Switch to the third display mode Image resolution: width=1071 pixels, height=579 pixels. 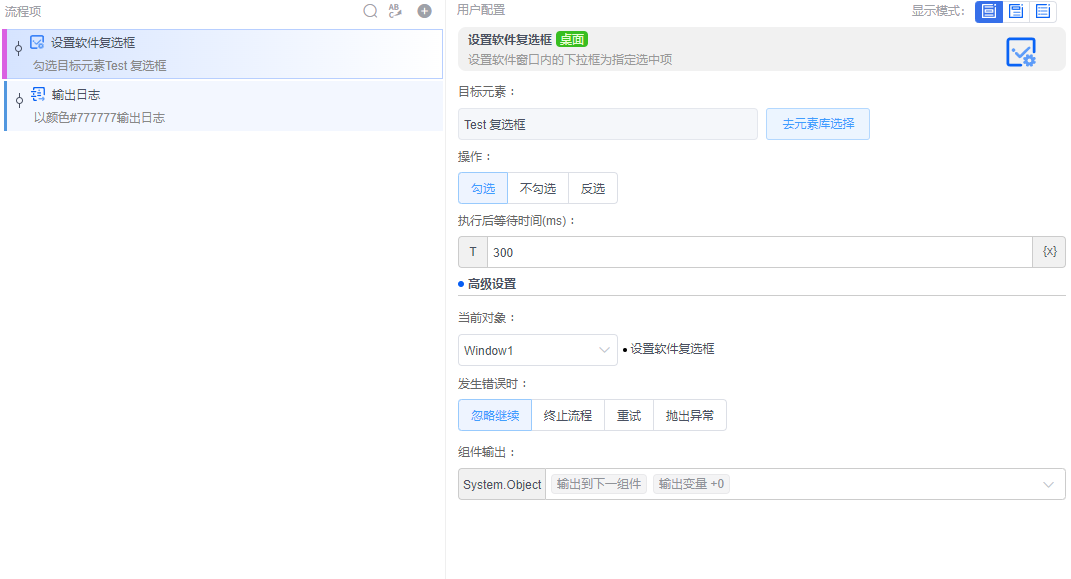tap(1041, 11)
